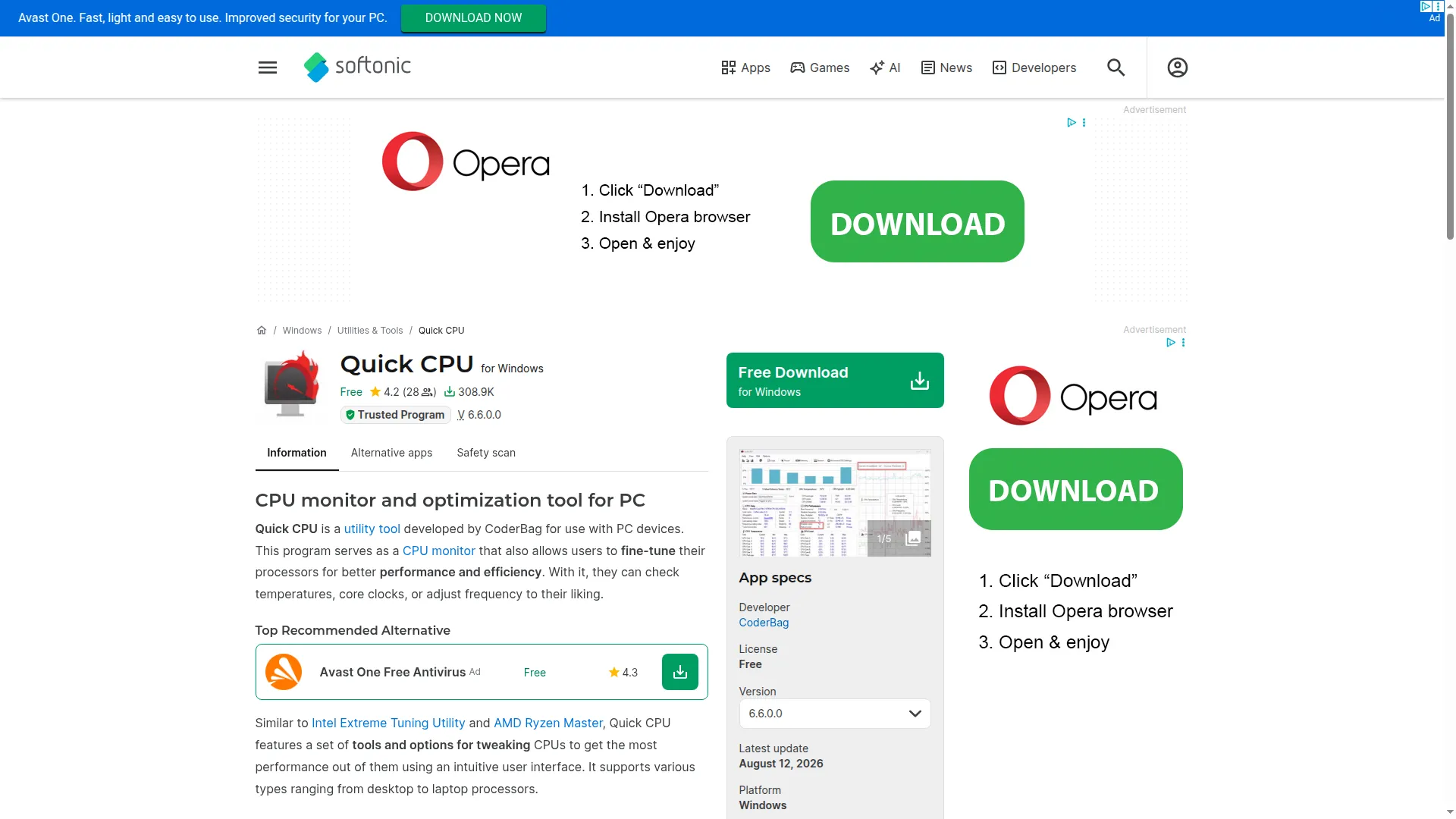Viewport: 1456px width, 819px height.
Task: Click DOWNLOAD NOW in Avast banner
Action: coord(473,17)
